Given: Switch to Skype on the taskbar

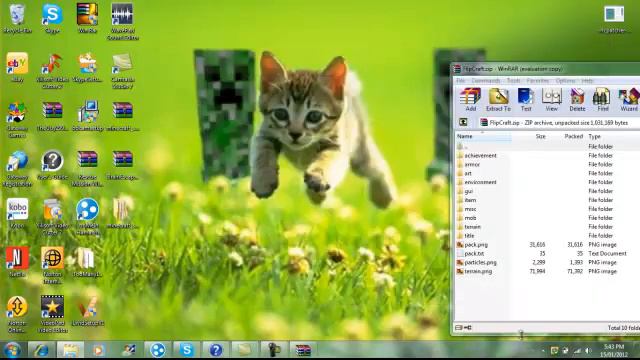Looking at the screenshot, I should coord(187,350).
